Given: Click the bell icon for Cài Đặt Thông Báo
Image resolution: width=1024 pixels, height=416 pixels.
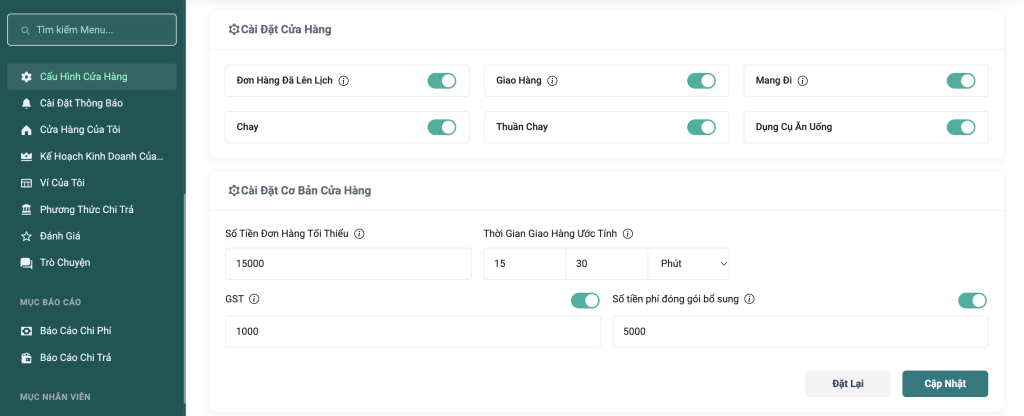Looking at the screenshot, I should [26, 103].
